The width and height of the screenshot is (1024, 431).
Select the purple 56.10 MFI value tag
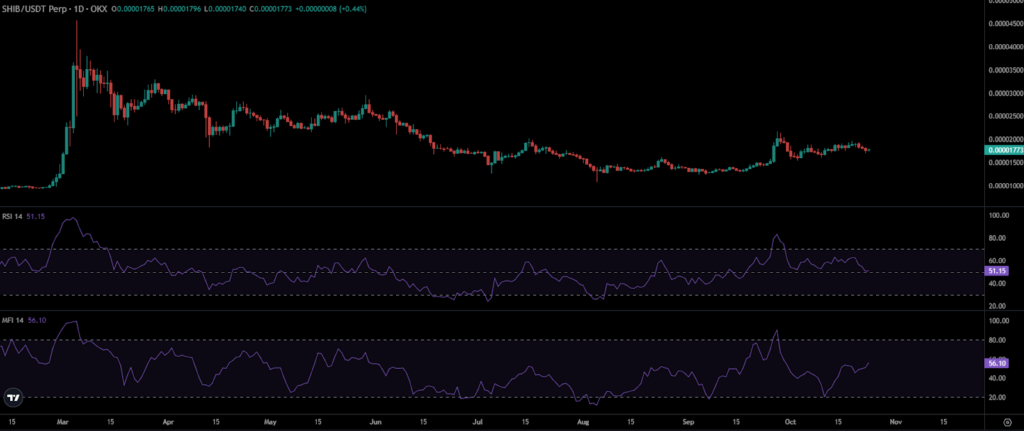(995, 364)
